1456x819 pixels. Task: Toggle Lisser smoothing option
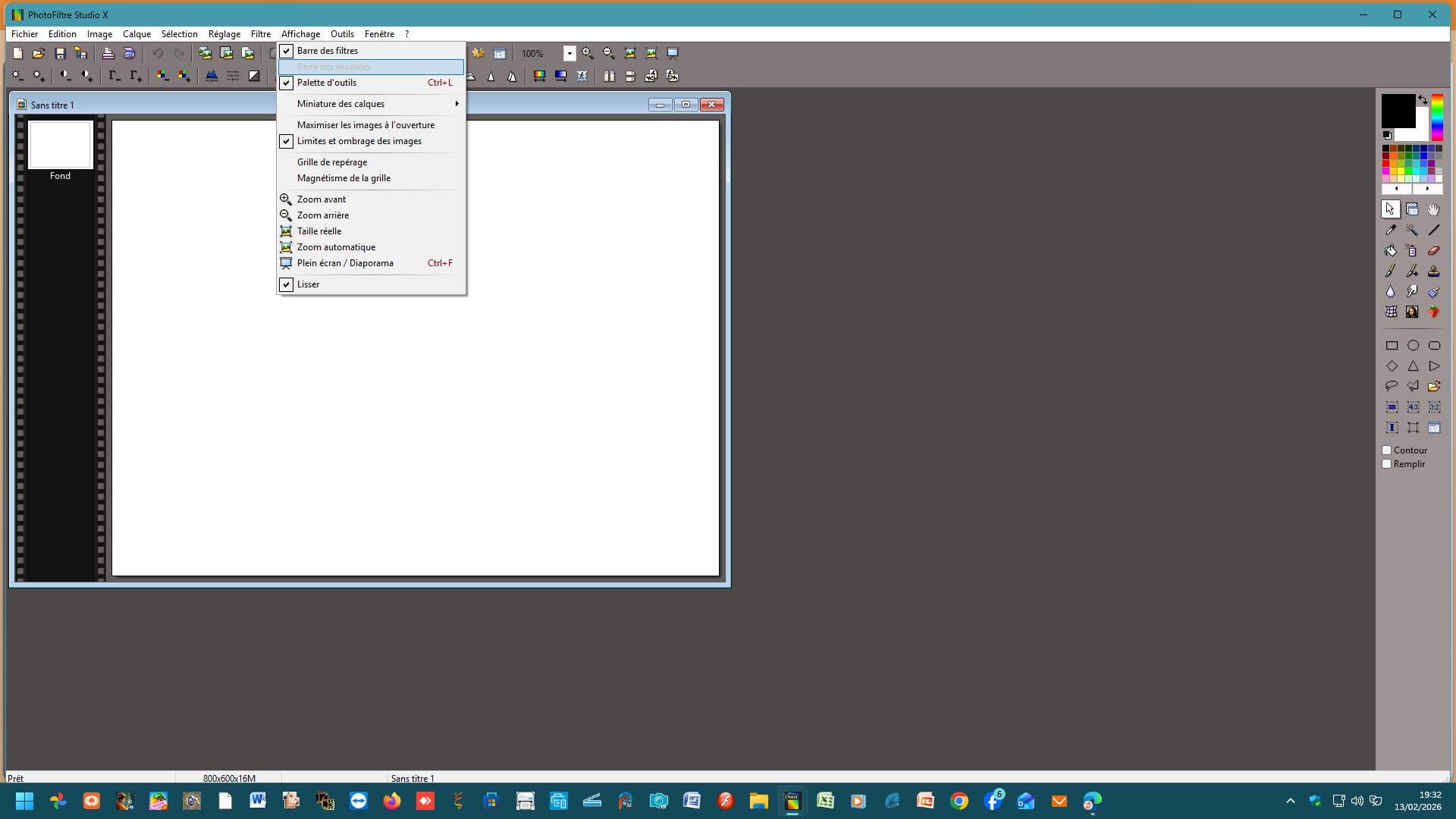[x=308, y=284]
